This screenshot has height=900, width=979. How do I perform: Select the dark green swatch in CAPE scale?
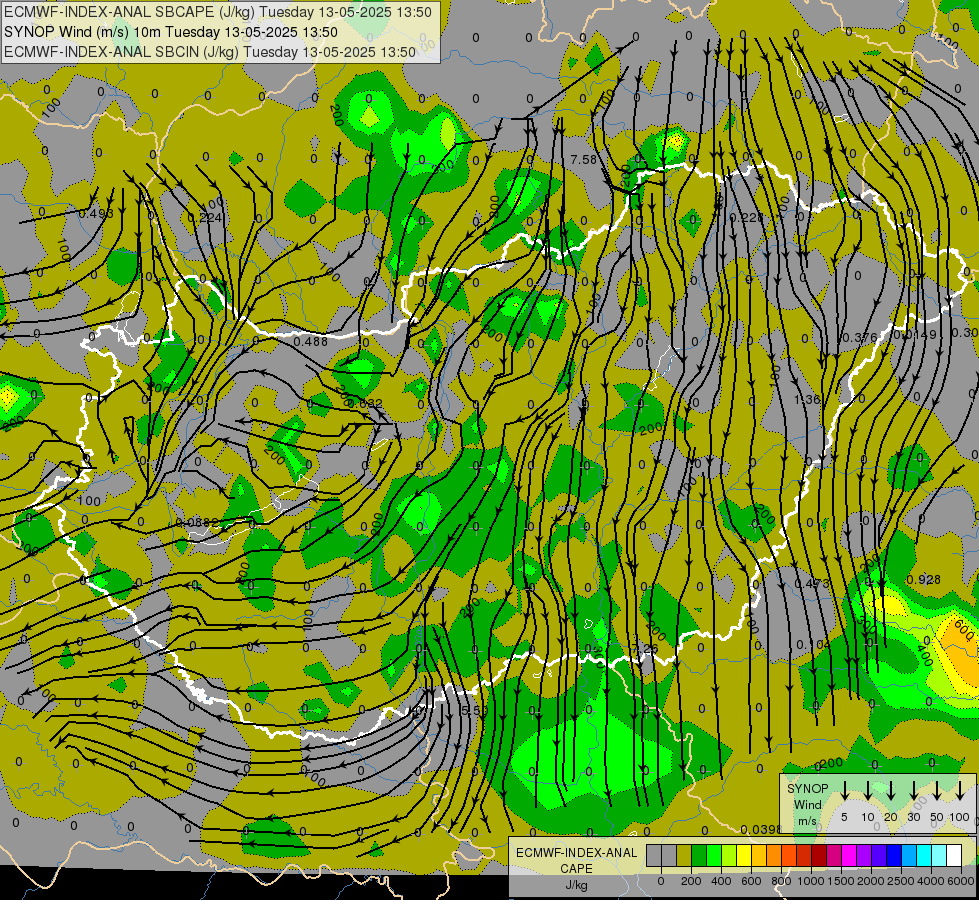[699, 855]
